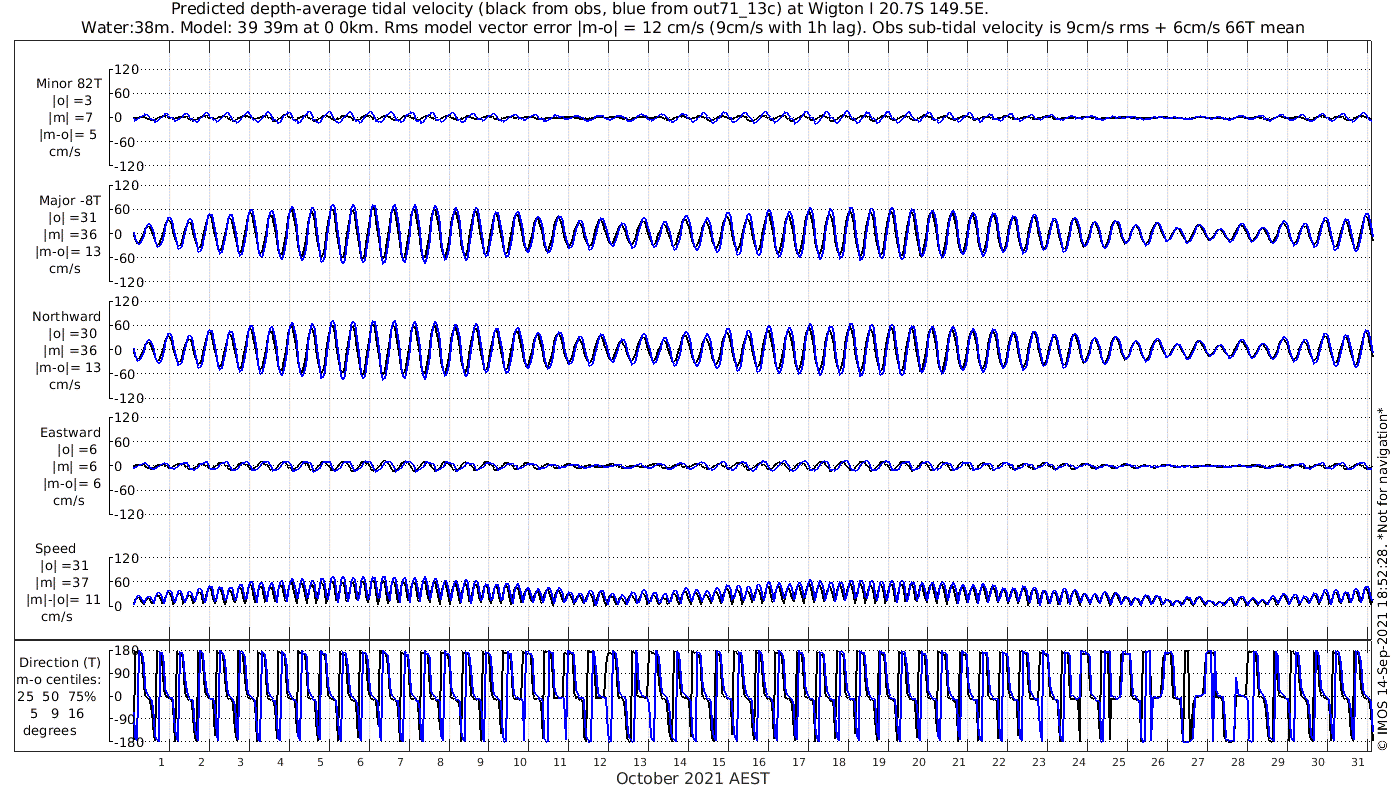Click the 'Speed' panel label
The image size is (1400, 800).
[55, 549]
